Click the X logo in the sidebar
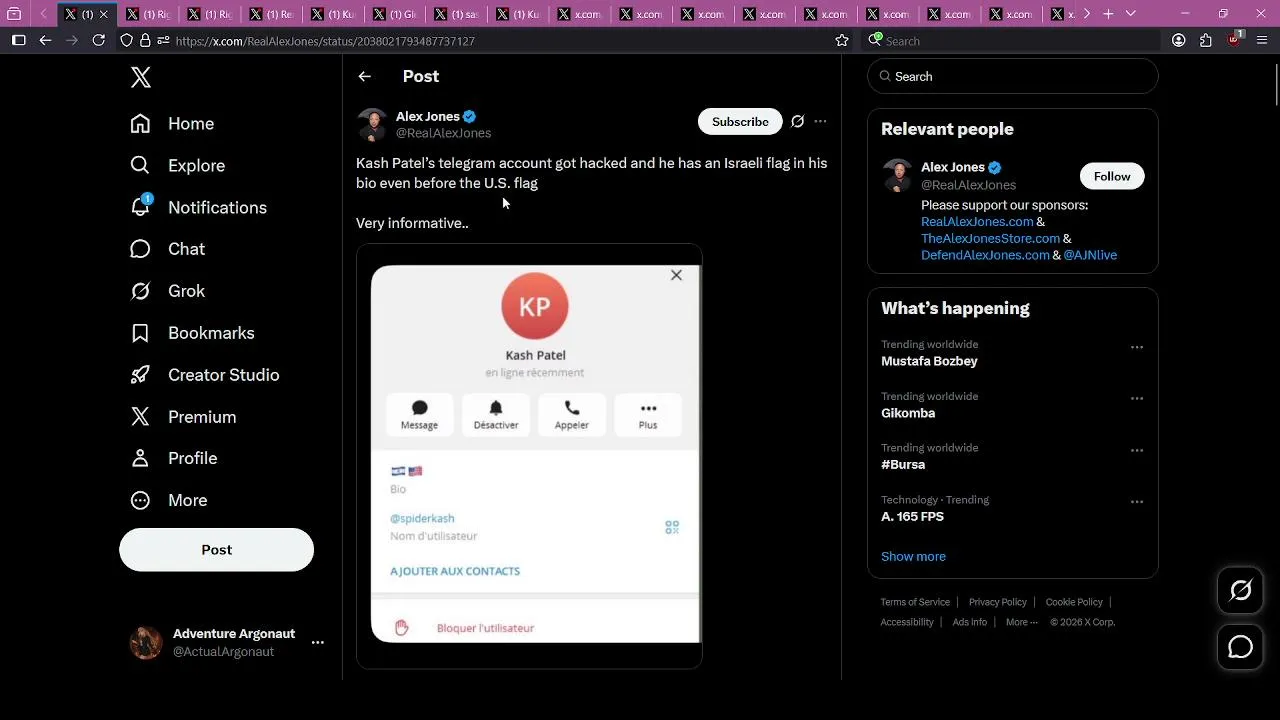This screenshot has width=1280, height=720. (141, 78)
